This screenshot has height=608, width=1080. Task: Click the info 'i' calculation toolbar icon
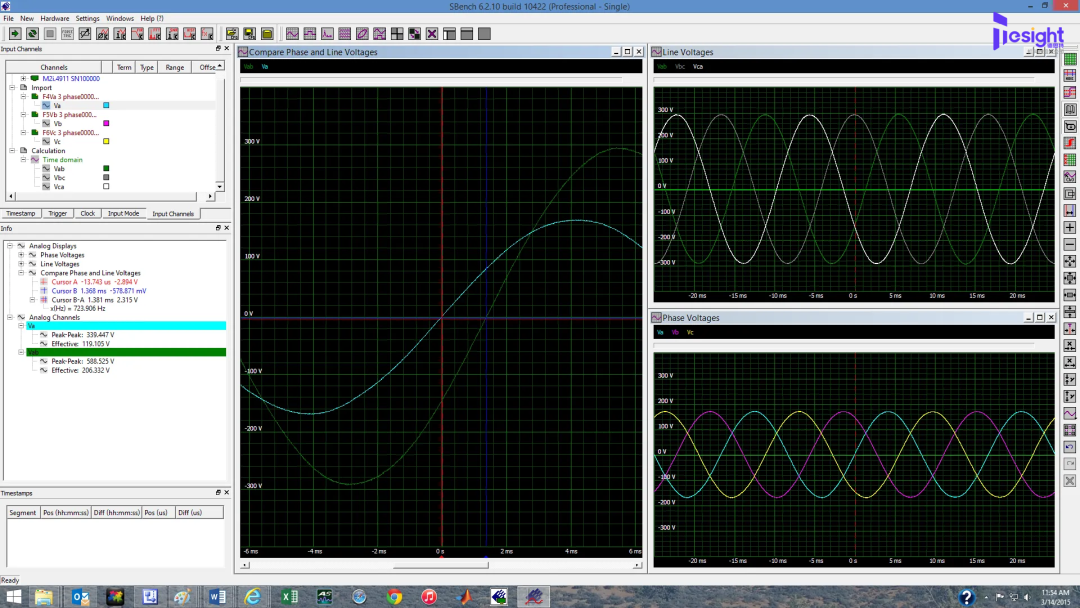(120, 34)
